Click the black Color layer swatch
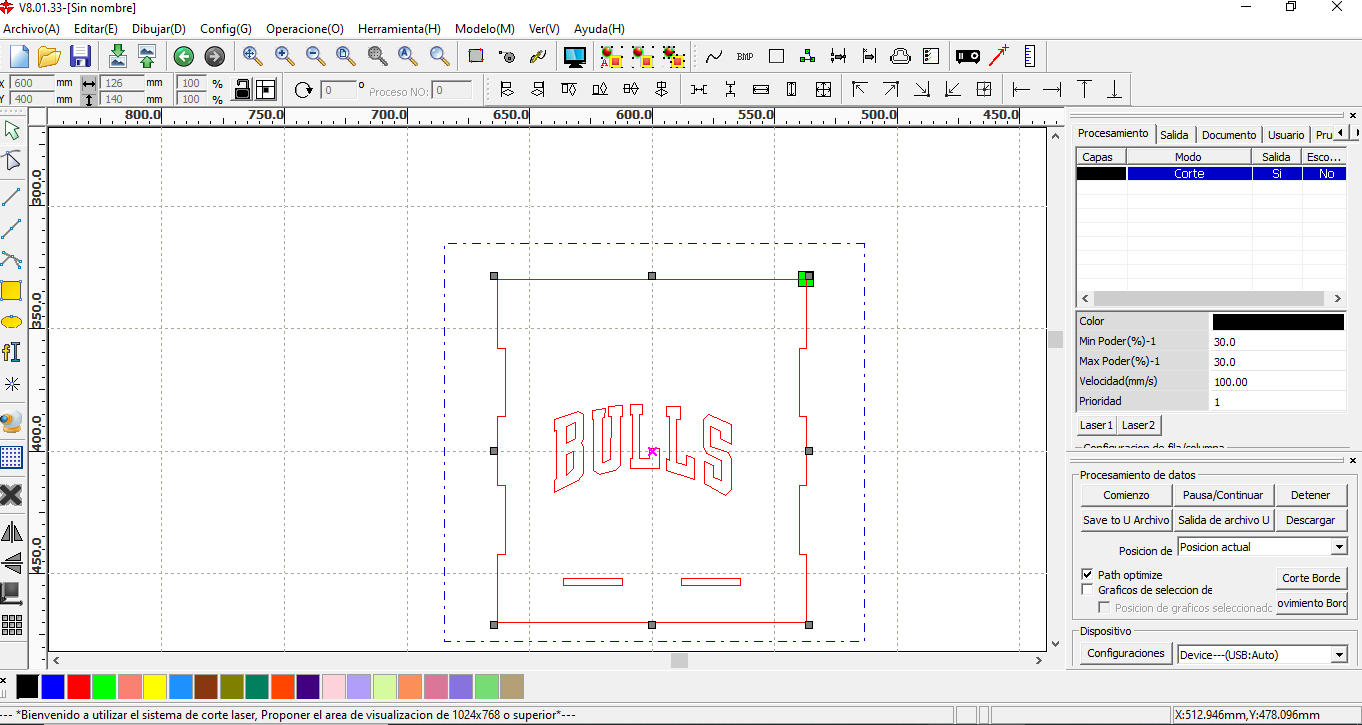 [x=1278, y=322]
